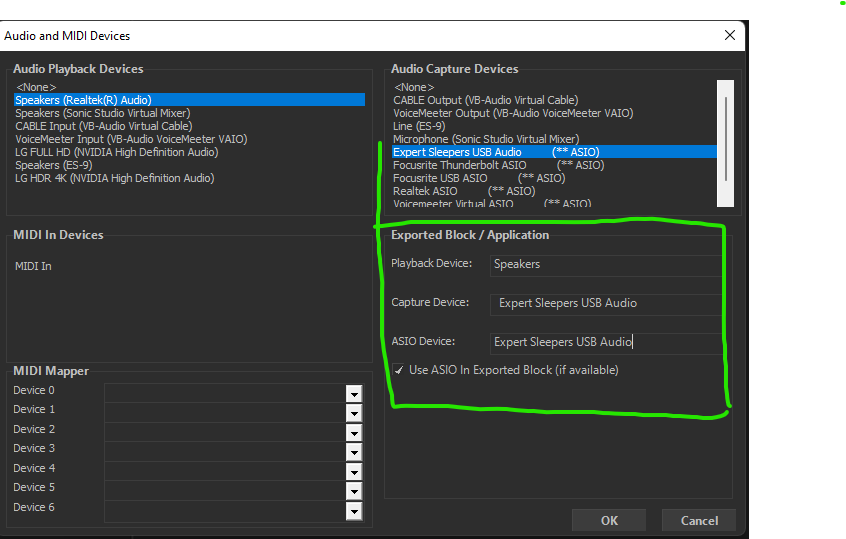Click the Playback Device input field

coord(606,265)
